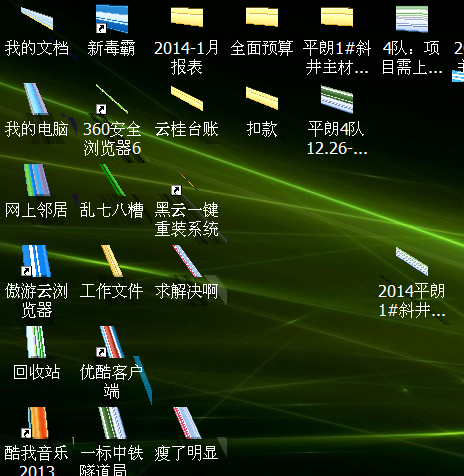The width and height of the screenshot is (464, 476).
Task: Select the 我的电脑 icon
Action: tap(37, 99)
